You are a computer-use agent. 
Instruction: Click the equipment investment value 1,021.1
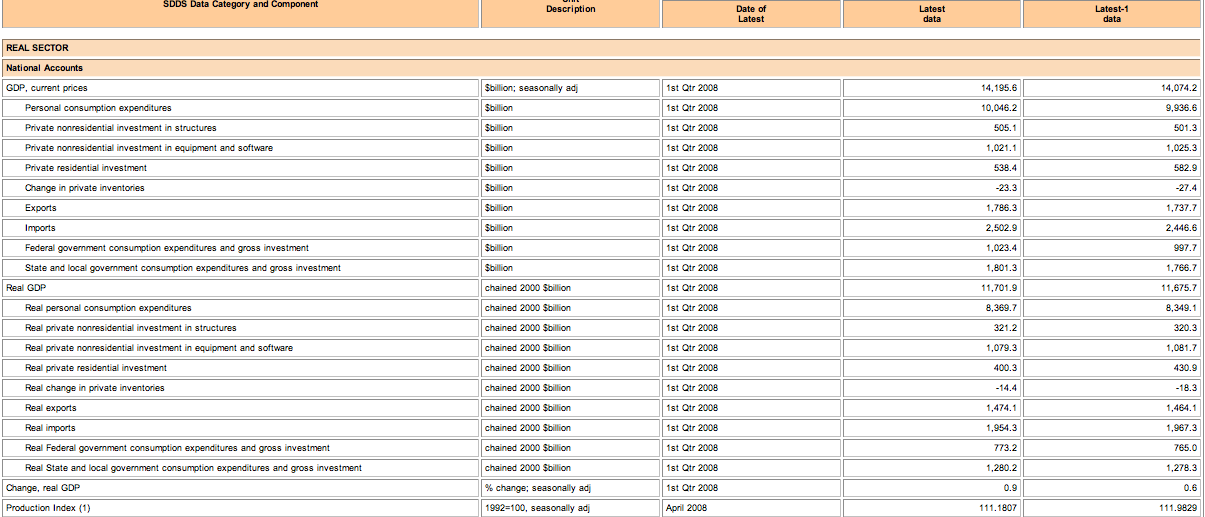pos(1001,148)
